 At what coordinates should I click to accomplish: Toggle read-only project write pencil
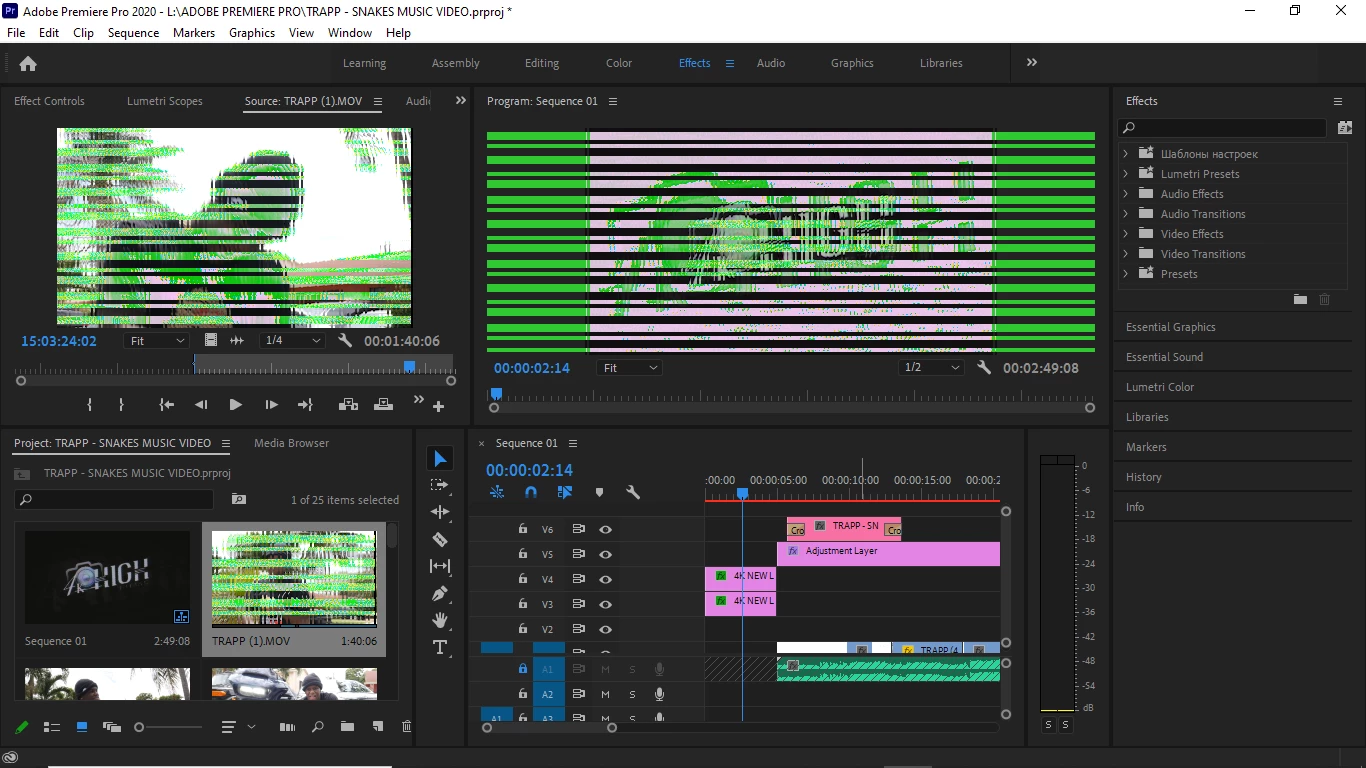(x=21, y=727)
